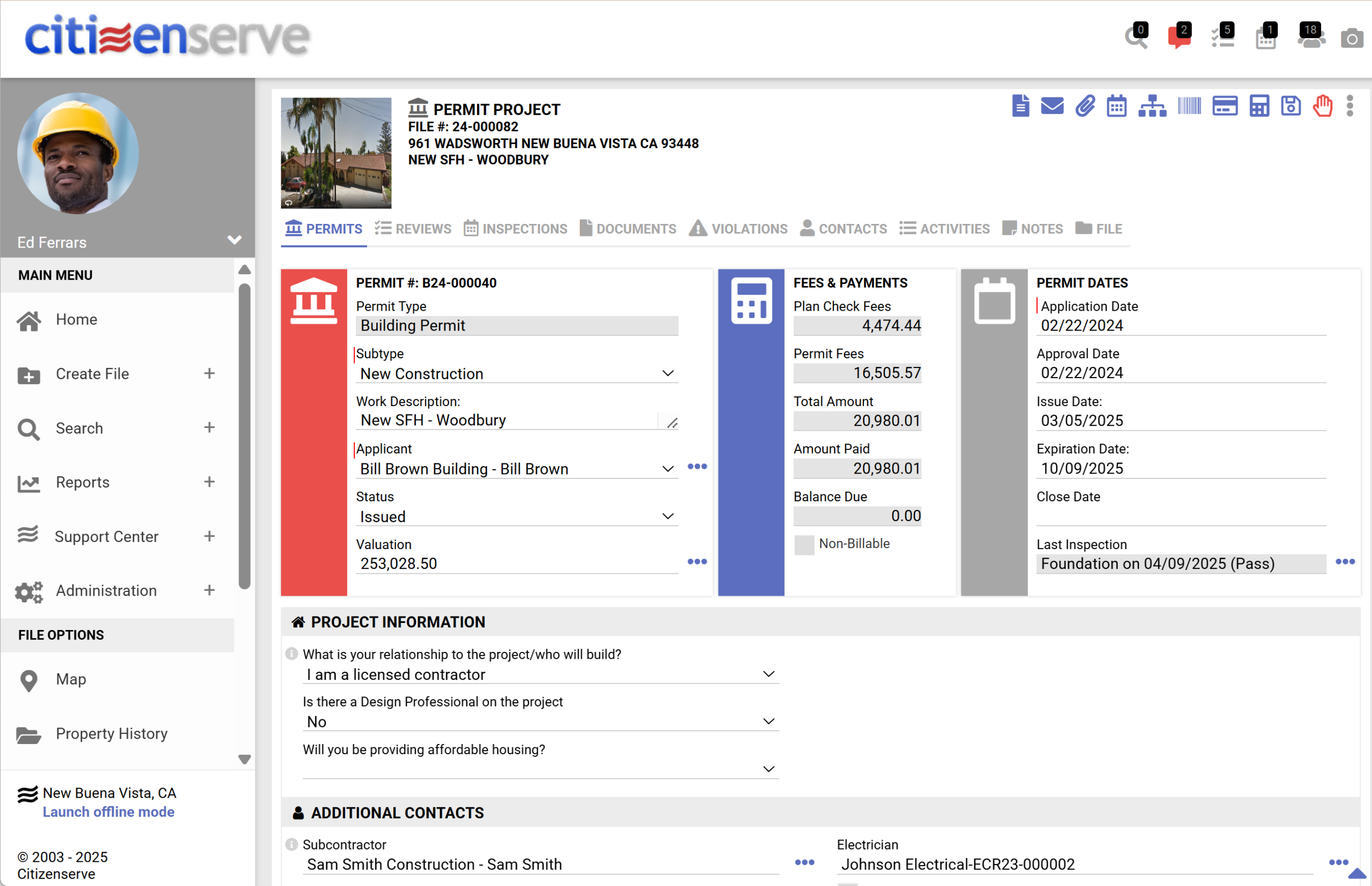
Task: Click the paperclip attachment icon
Action: click(x=1084, y=106)
